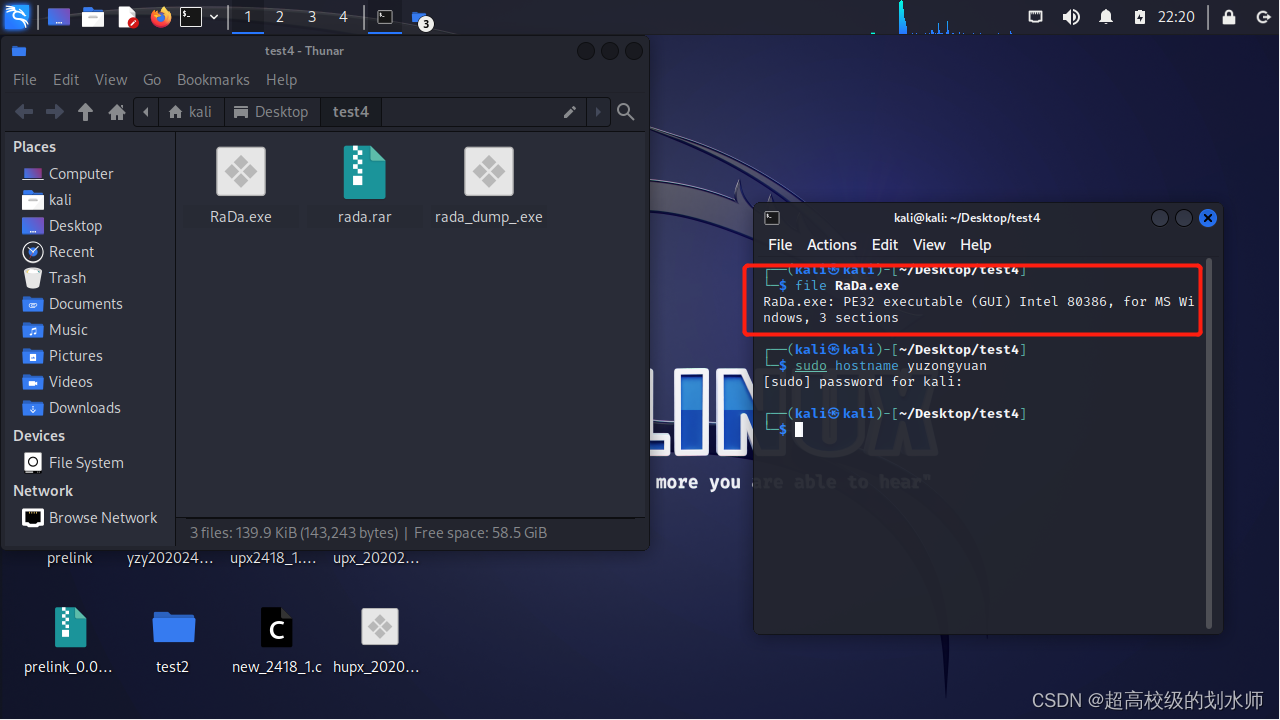Select Desktop path bar button
Viewport: 1280px width, 720px height.
click(x=271, y=112)
